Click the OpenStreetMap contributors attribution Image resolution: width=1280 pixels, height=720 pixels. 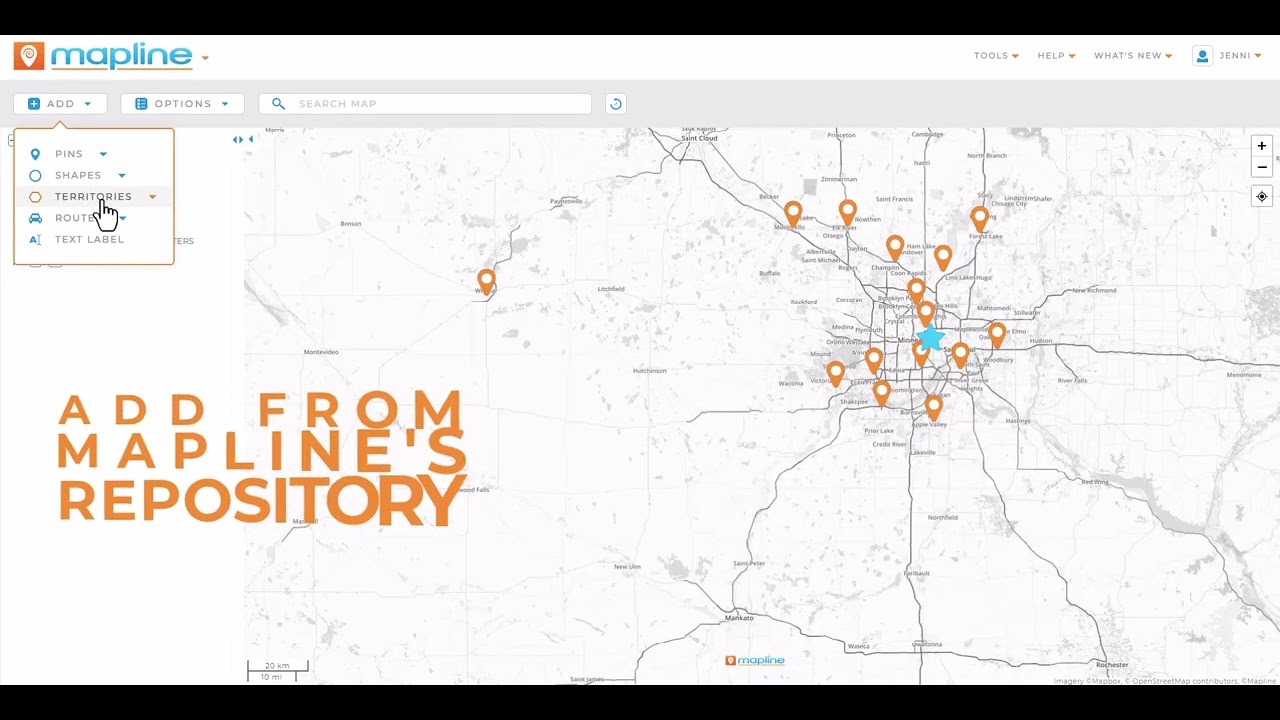point(1180,681)
